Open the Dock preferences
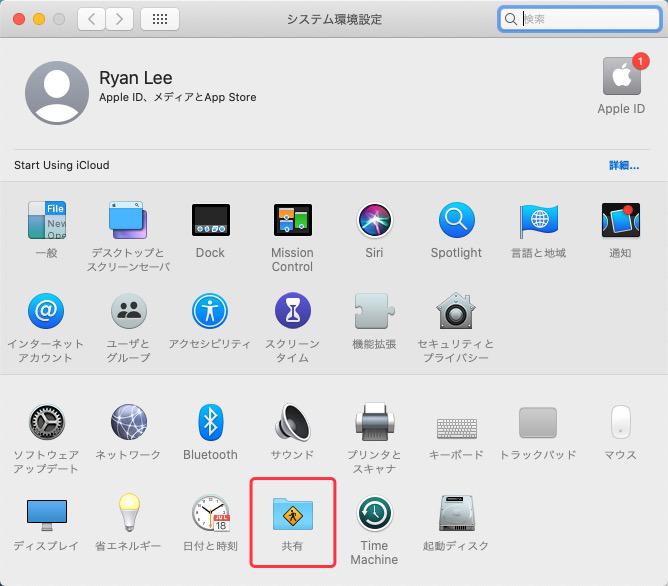This screenshot has width=668, height=586. click(210, 220)
